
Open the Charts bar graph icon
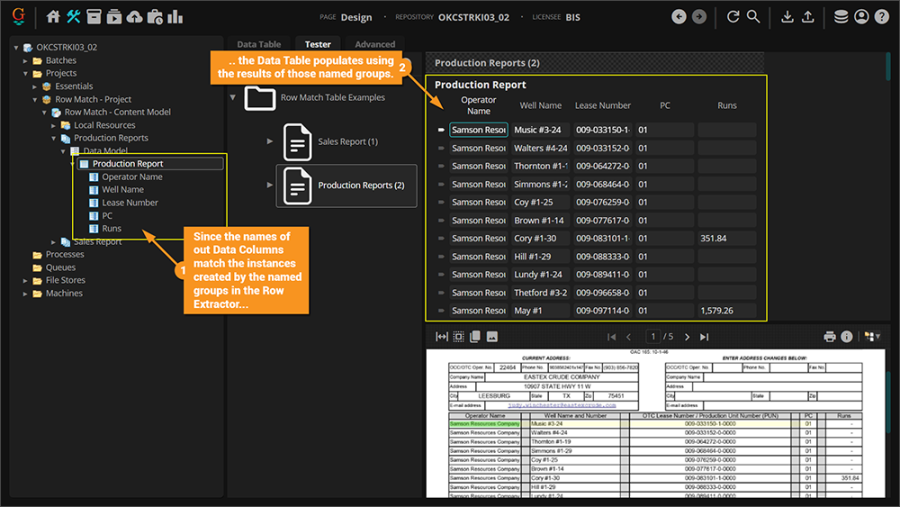click(175, 17)
